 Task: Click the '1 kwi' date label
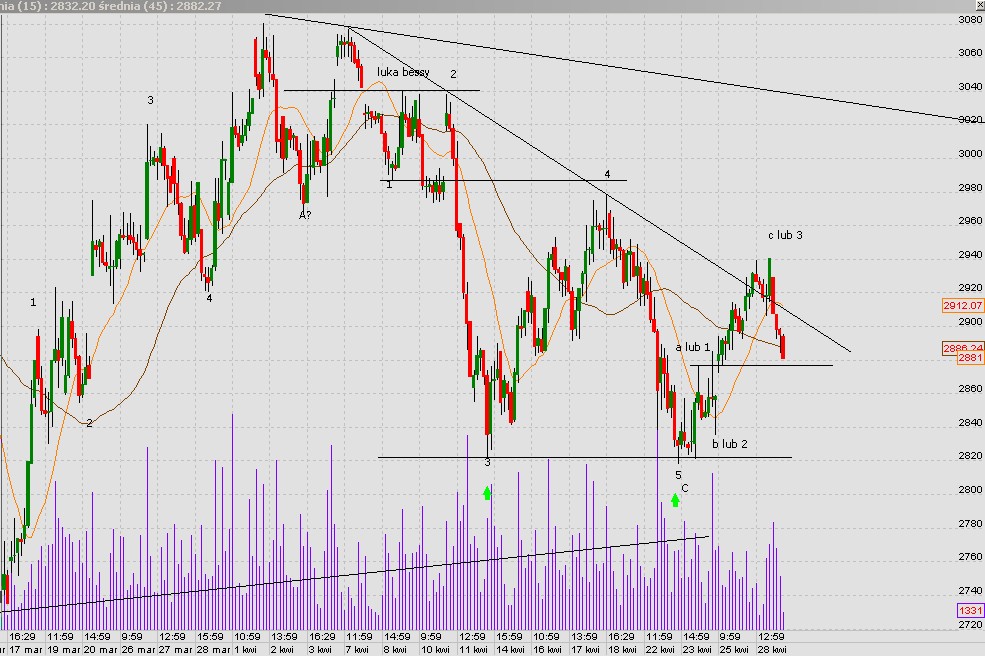click(x=245, y=650)
